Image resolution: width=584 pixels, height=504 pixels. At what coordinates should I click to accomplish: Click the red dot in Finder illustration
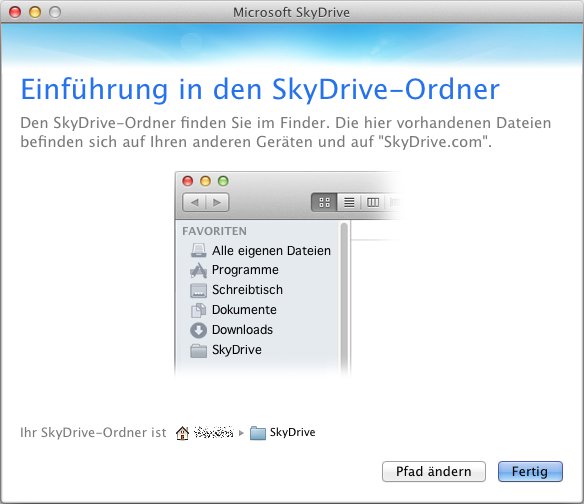(x=188, y=181)
